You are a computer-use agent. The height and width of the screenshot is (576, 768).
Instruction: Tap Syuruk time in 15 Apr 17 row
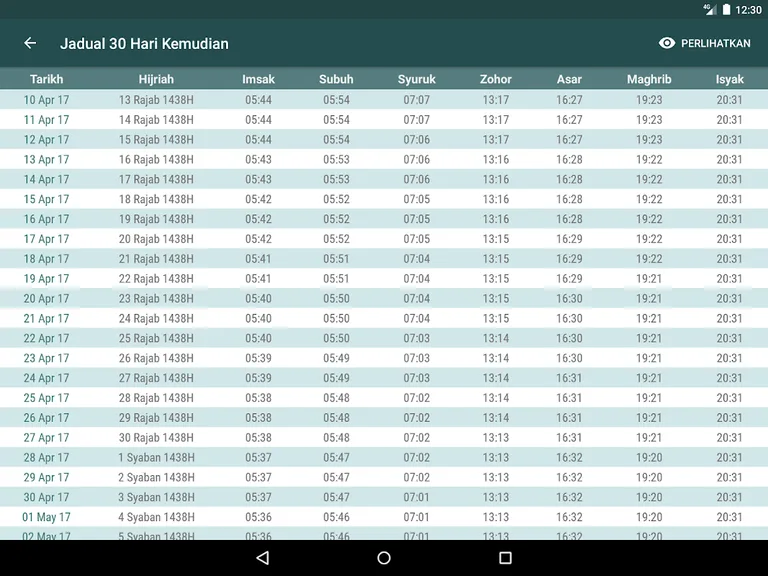pos(416,199)
